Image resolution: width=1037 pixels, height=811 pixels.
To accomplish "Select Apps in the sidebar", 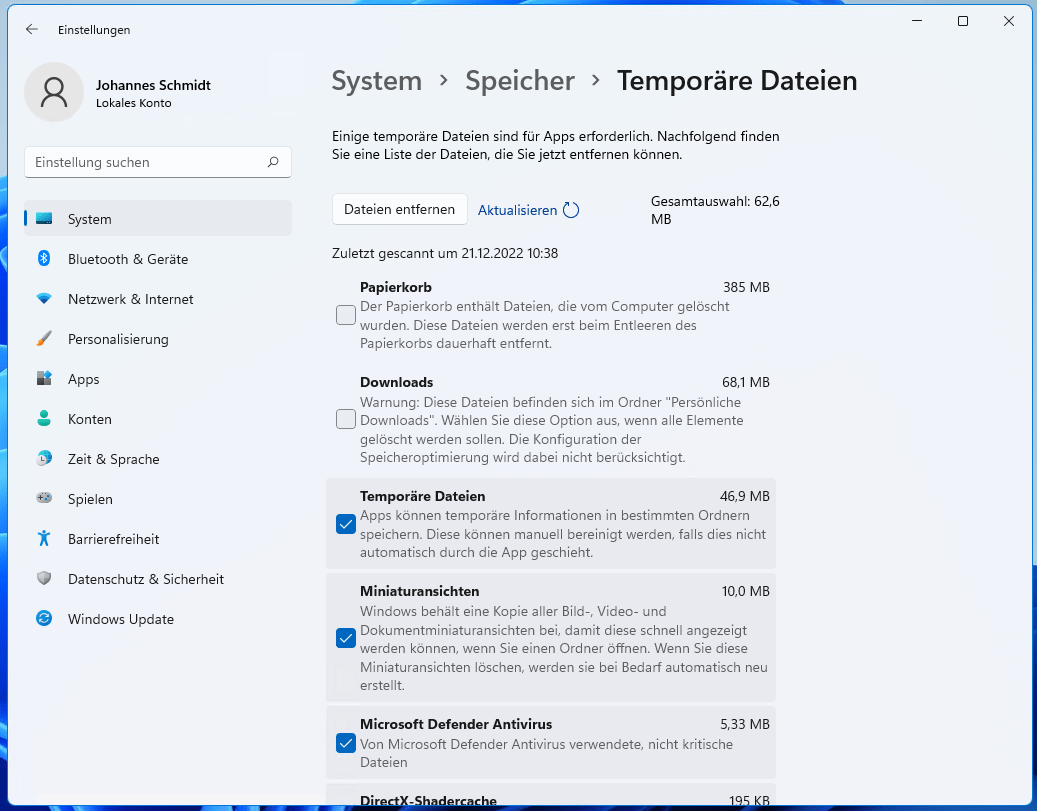I will (x=157, y=378).
